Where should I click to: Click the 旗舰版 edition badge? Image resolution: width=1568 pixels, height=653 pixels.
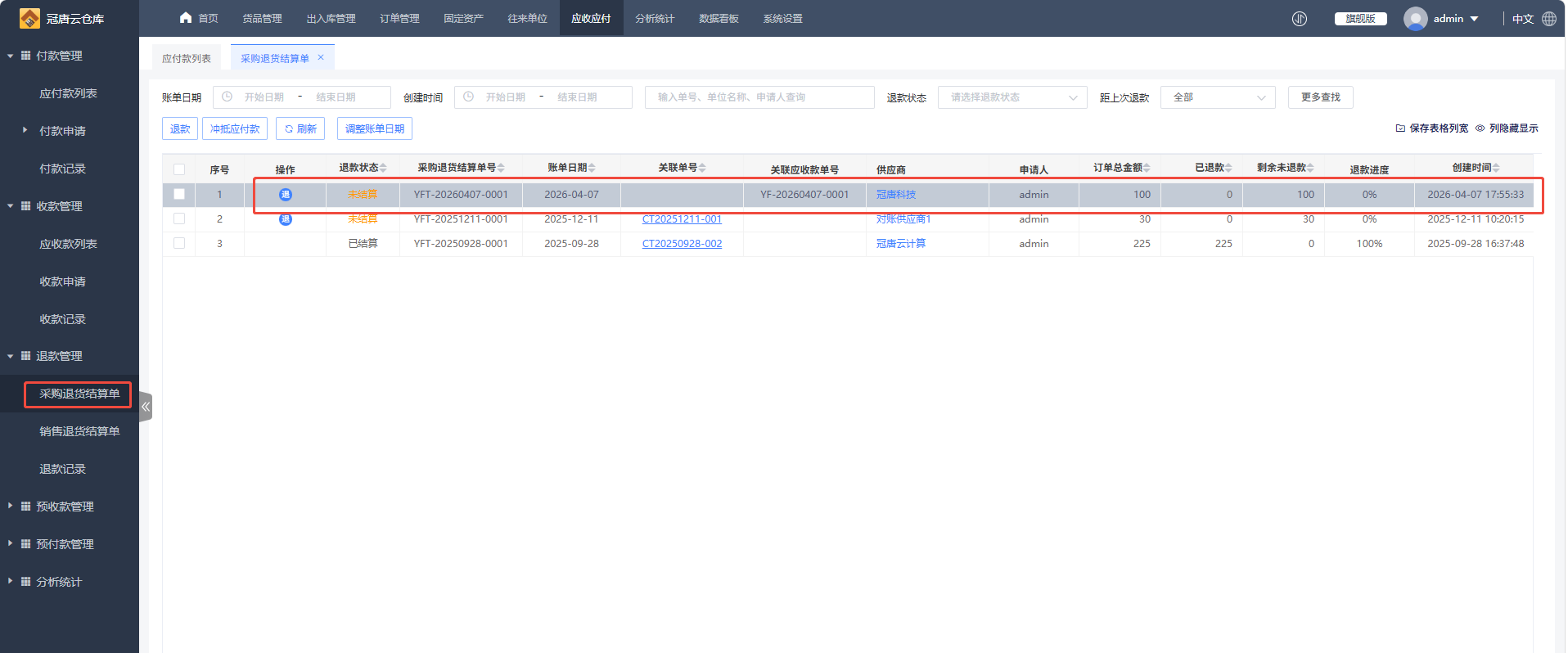(1360, 19)
